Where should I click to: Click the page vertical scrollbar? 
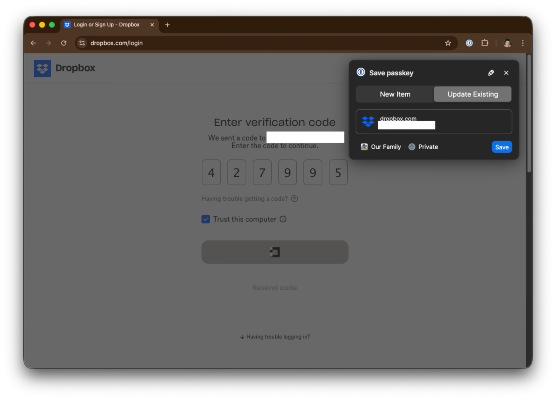529,113
